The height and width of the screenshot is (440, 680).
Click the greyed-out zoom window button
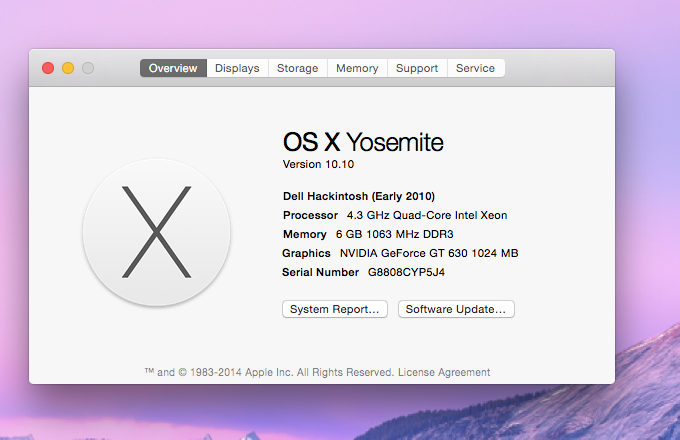(88, 68)
